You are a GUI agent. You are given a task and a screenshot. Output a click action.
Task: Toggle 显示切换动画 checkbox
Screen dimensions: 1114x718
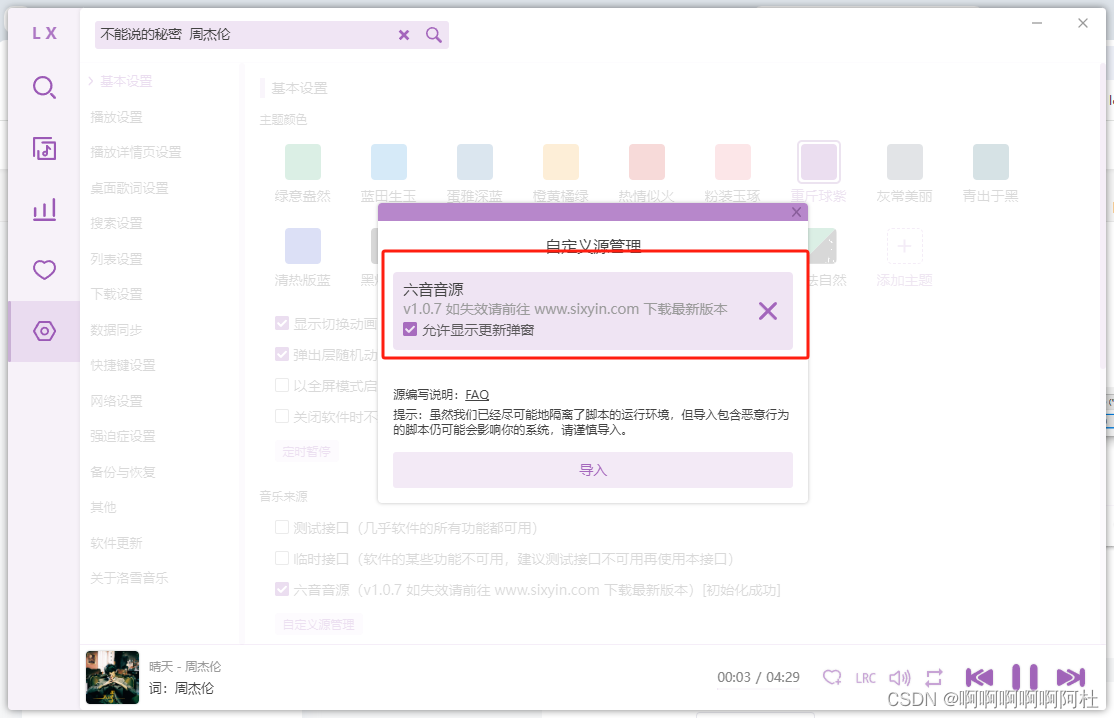tap(282, 324)
